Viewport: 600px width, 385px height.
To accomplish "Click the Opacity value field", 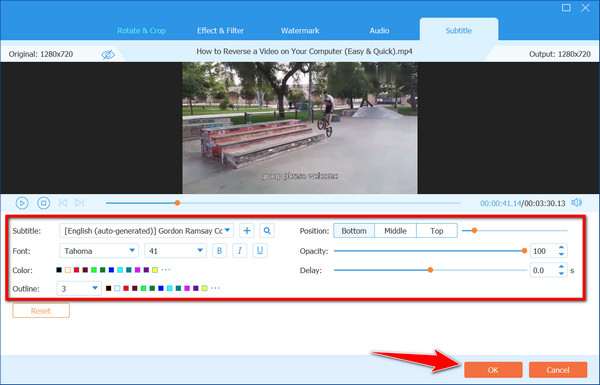I will tap(543, 251).
